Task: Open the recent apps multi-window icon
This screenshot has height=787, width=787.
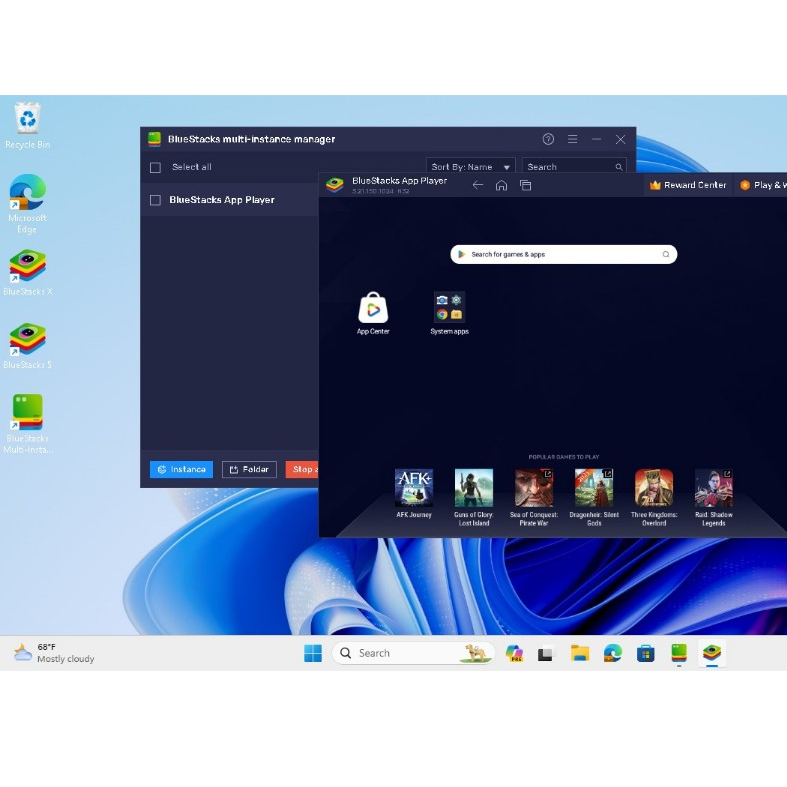Action: pos(525,185)
